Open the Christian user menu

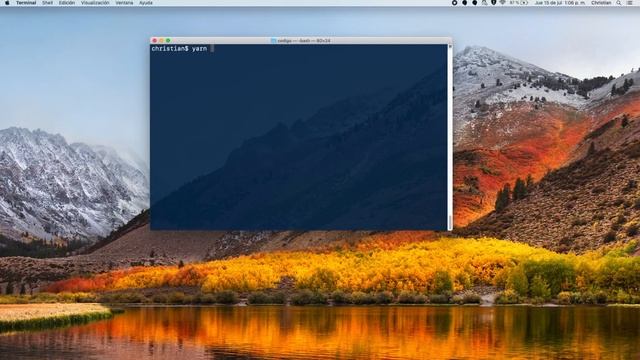click(x=601, y=3)
